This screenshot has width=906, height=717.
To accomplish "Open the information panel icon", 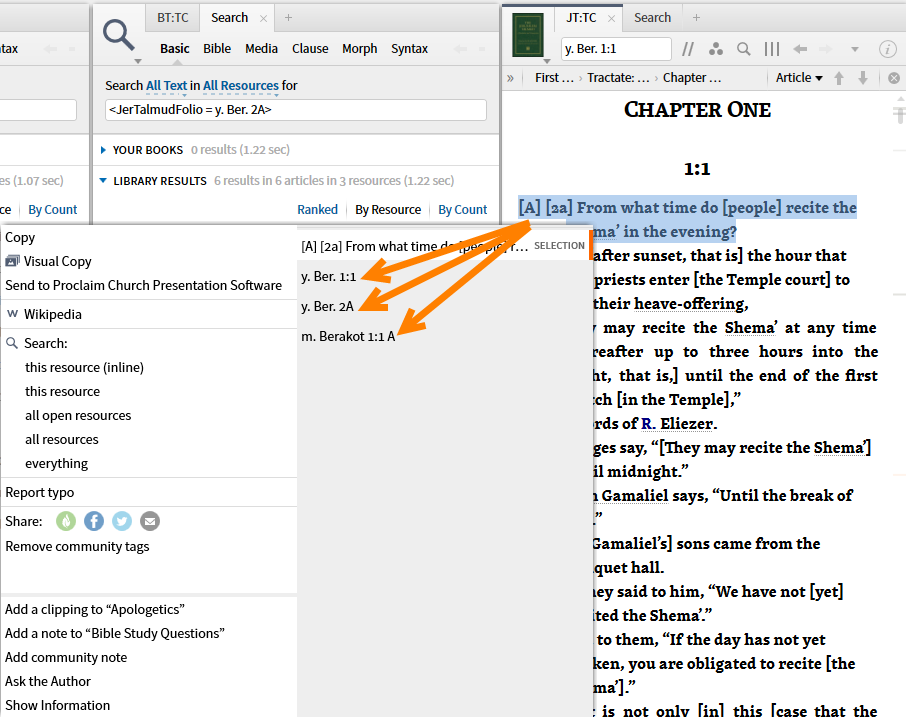I will point(888,49).
